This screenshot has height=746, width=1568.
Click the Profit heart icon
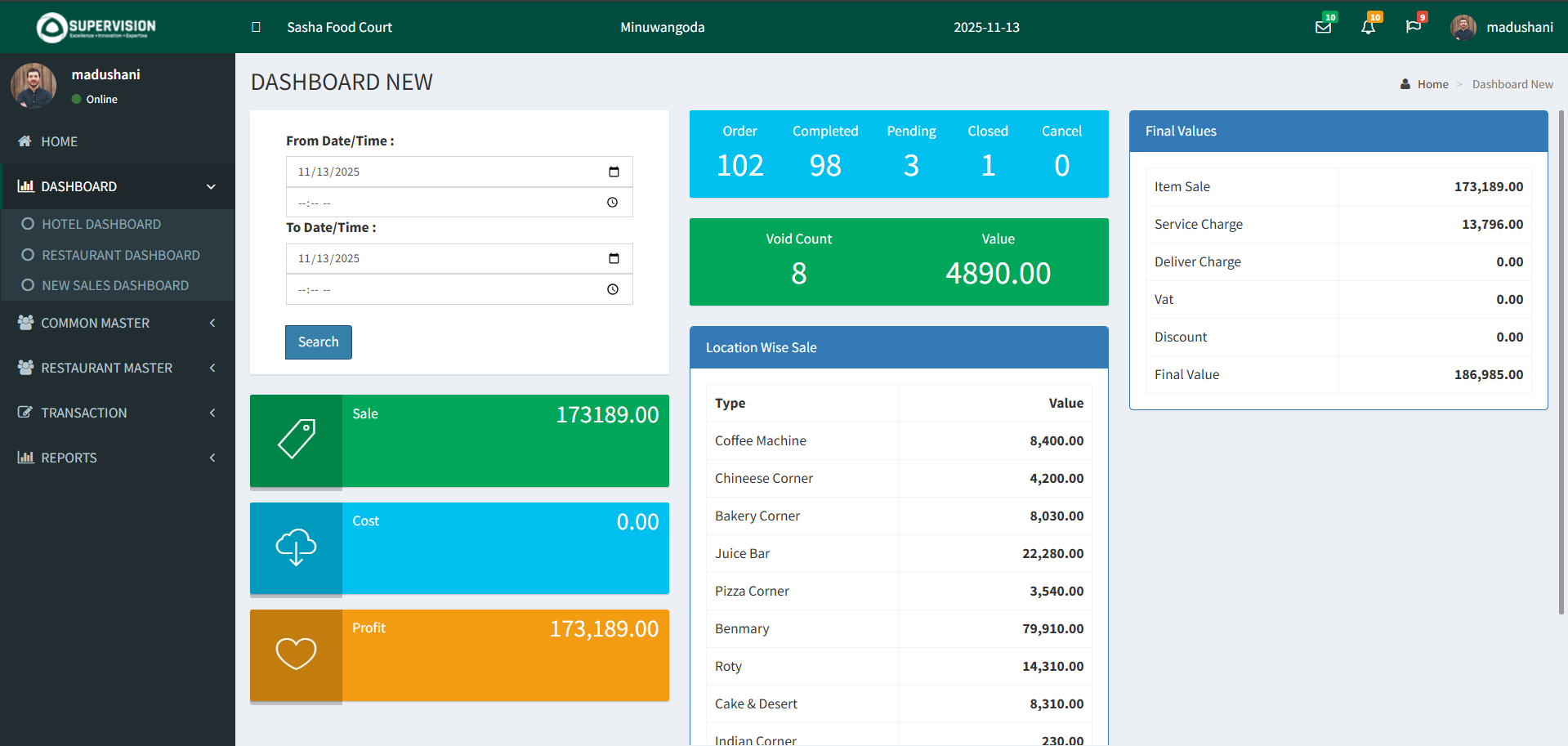[296, 654]
